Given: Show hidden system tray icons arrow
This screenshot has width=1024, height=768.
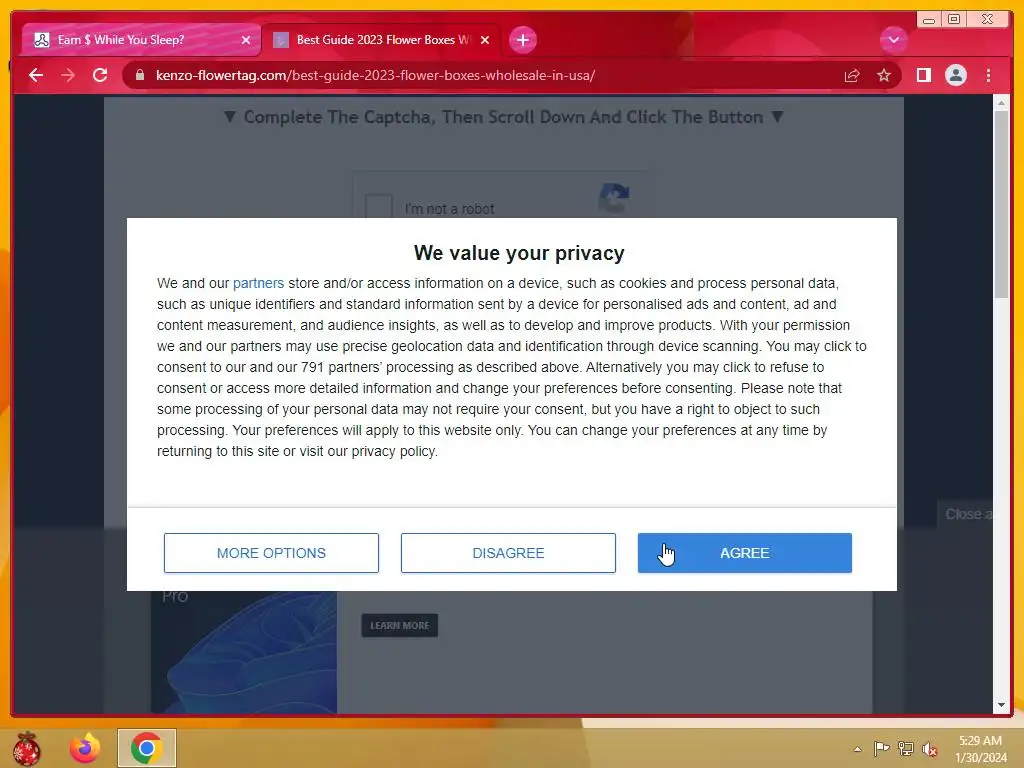Looking at the screenshot, I should pos(857,749).
